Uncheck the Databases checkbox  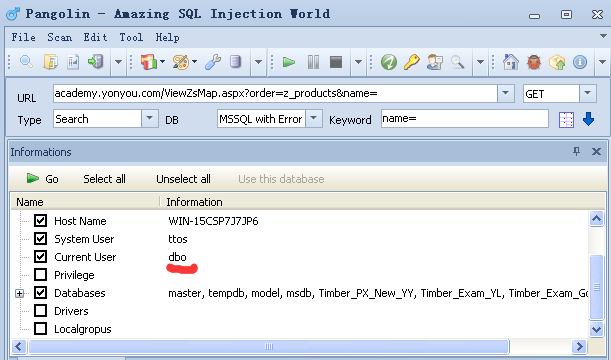coord(41,293)
